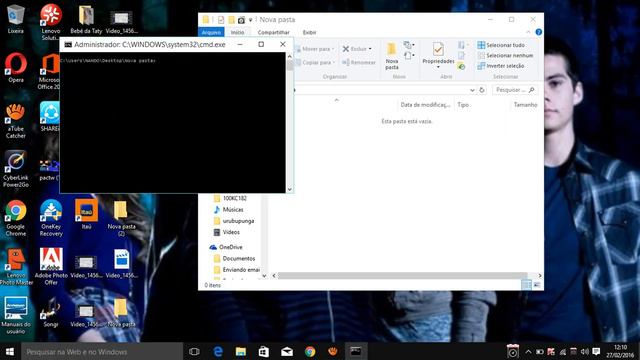Open the Excluir dropdown arrow
The height and width of the screenshot is (360, 640).
coord(370,49)
